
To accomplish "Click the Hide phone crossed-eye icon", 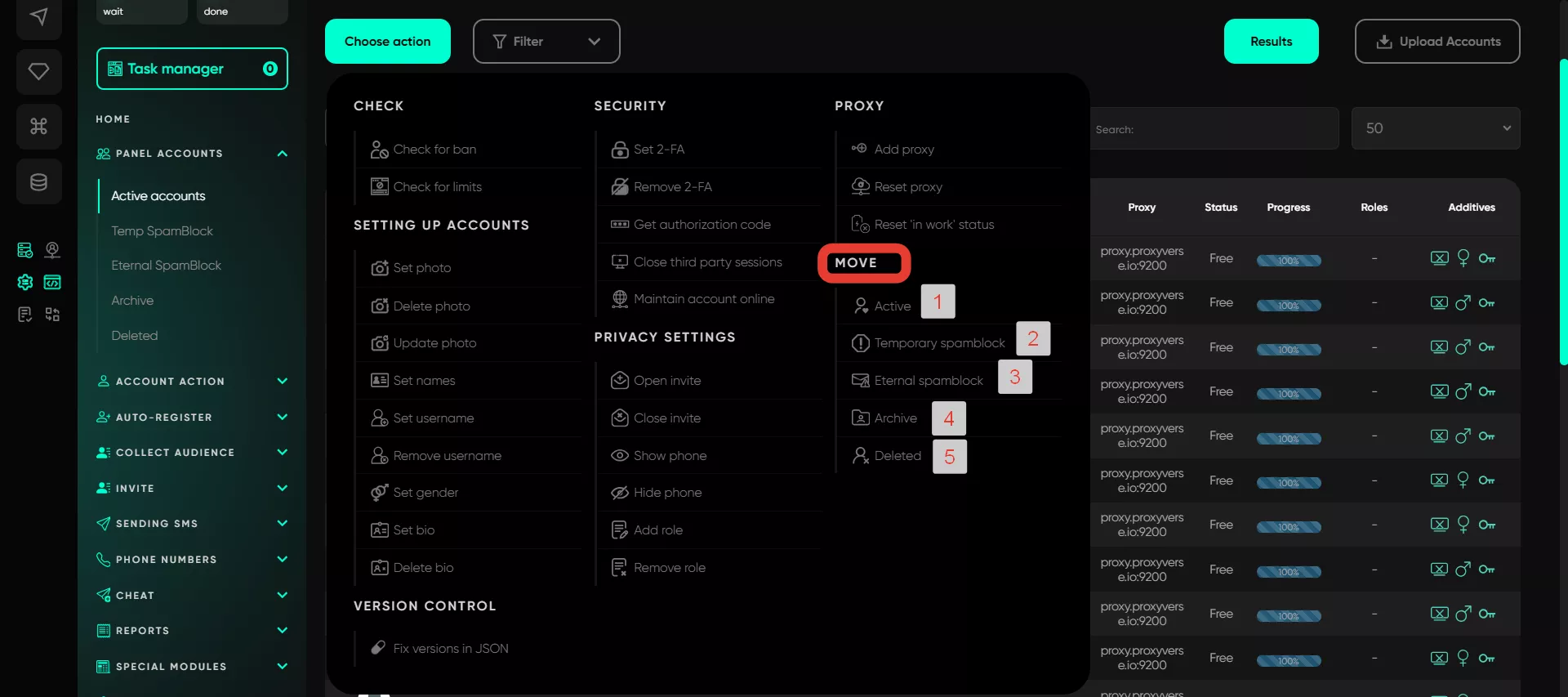I will (x=620, y=492).
